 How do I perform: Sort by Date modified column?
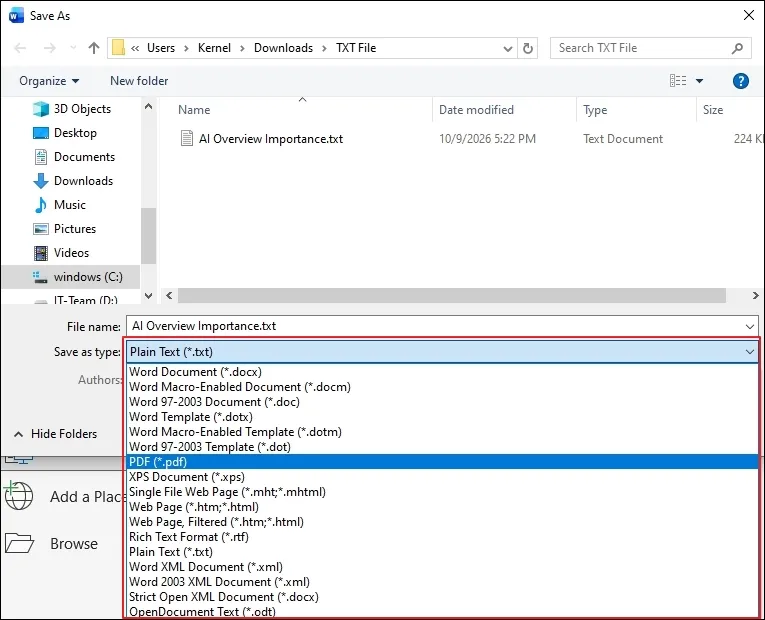(476, 110)
